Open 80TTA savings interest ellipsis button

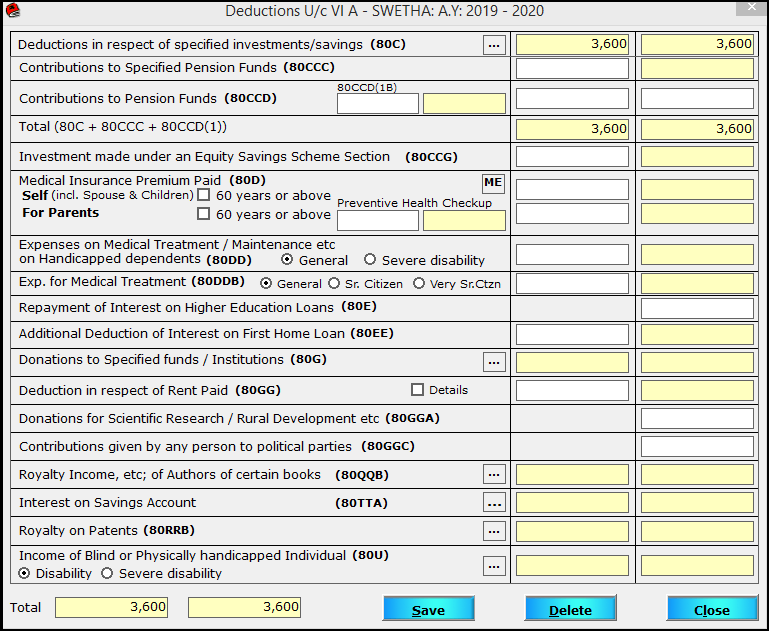(x=494, y=503)
